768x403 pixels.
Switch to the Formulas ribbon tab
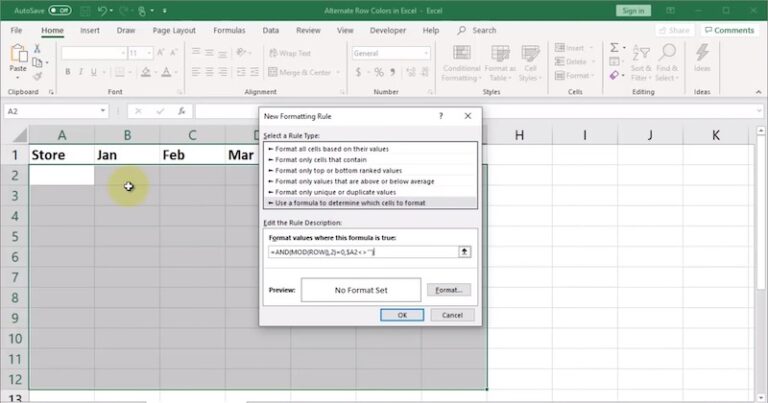click(x=229, y=30)
